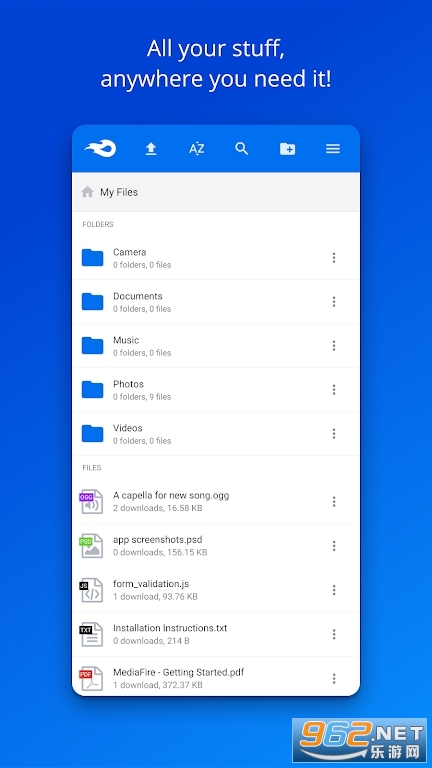Tap '1 download, 372.37 KB' detail line
This screenshot has height=768, width=432.
(158, 685)
